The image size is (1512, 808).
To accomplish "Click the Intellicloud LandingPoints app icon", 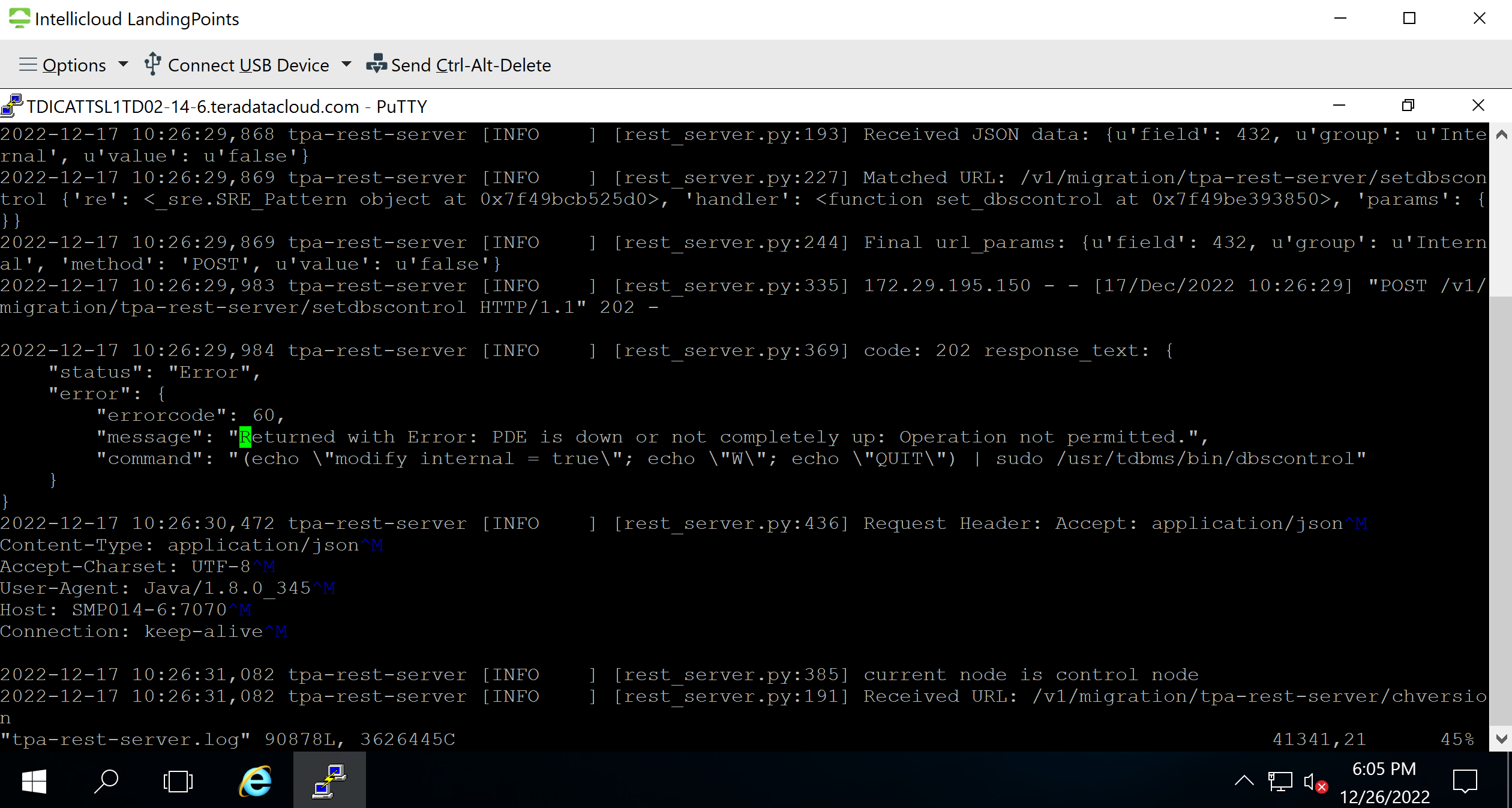I will coord(19,18).
